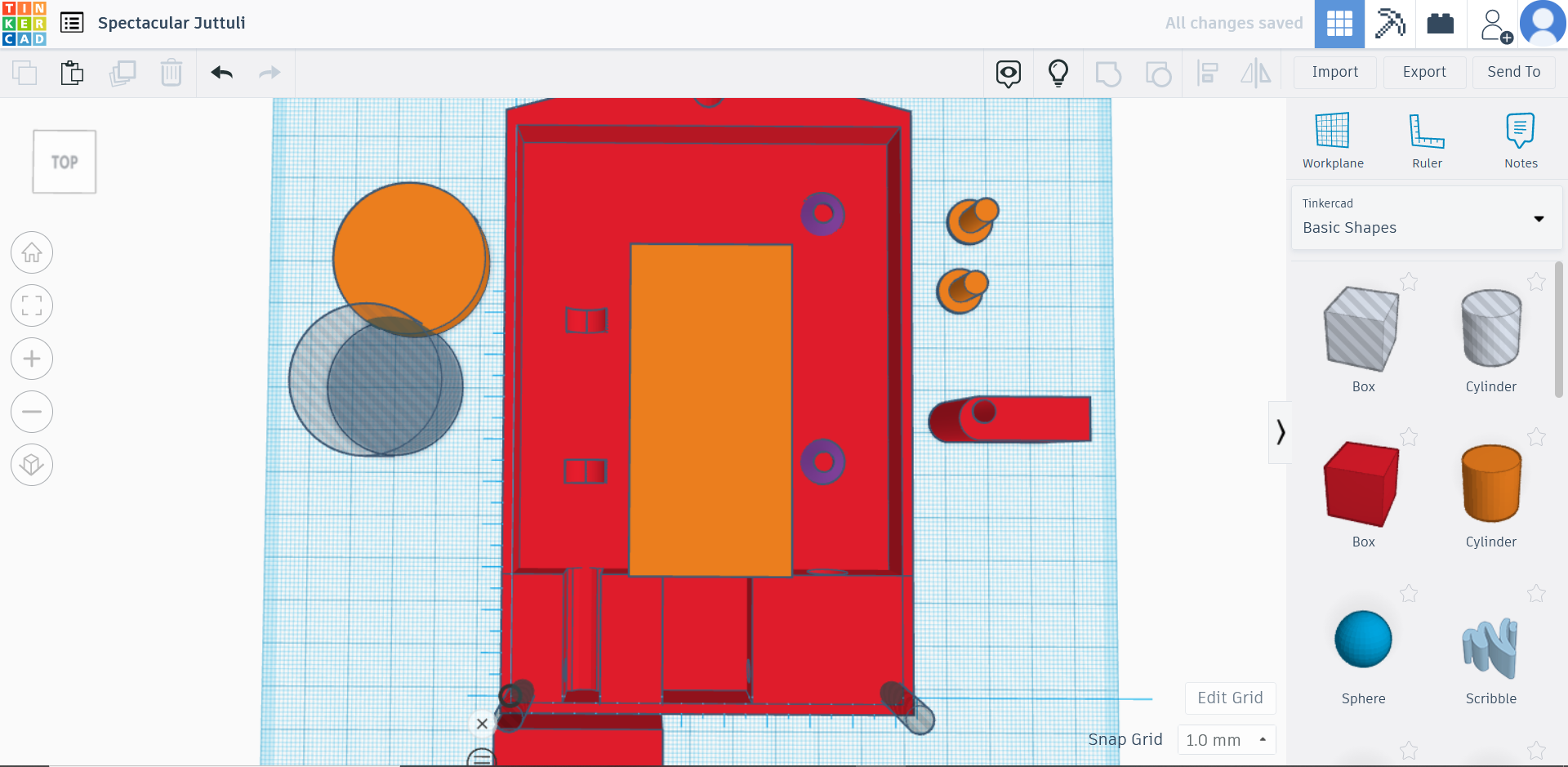This screenshot has height=767, width=1568.
Task: Delete the selected shape with the trash icon
Action: click(x=171, y=73)
